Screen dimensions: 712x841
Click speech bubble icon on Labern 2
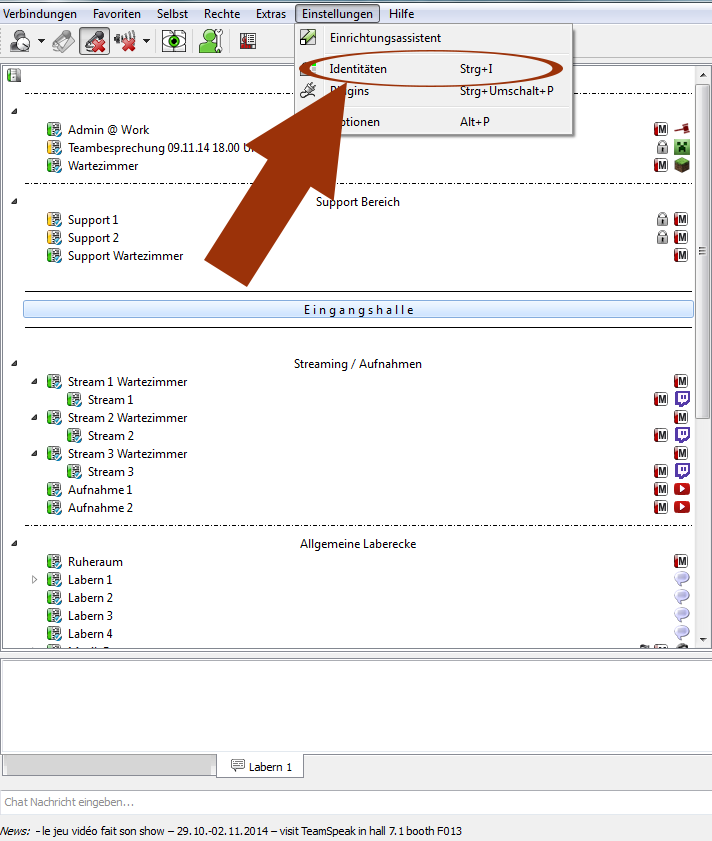(x=681, y=596)
